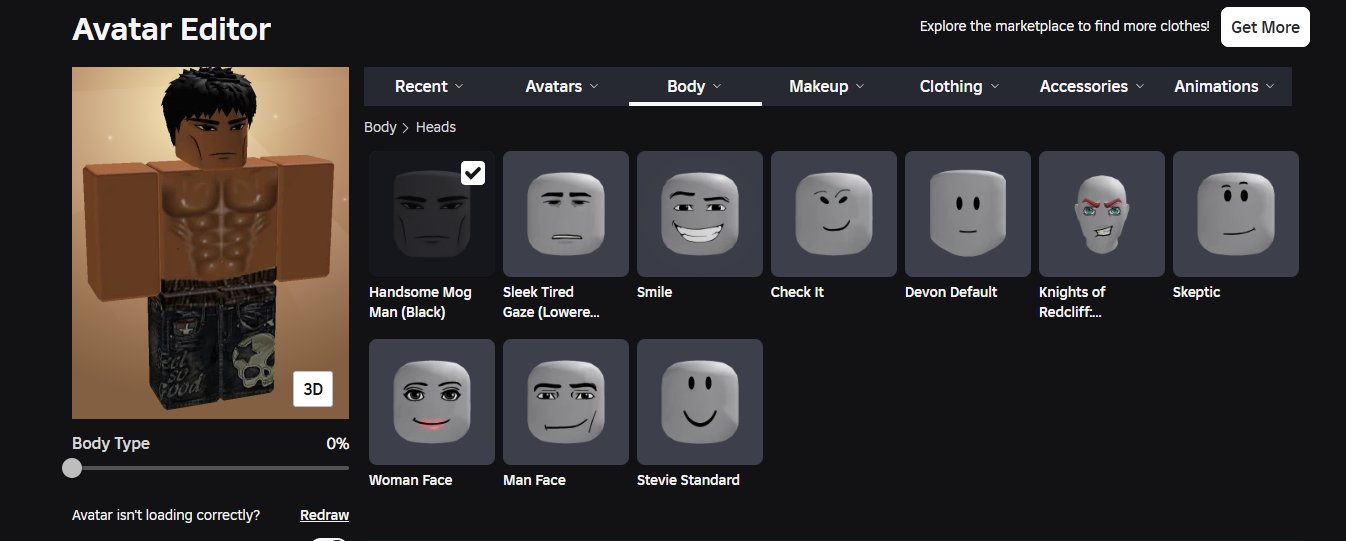Image resolution: width=1346 pixels, height=541 pixels.
Task: Click the Skeptic item name
Action: (1197, 292)
